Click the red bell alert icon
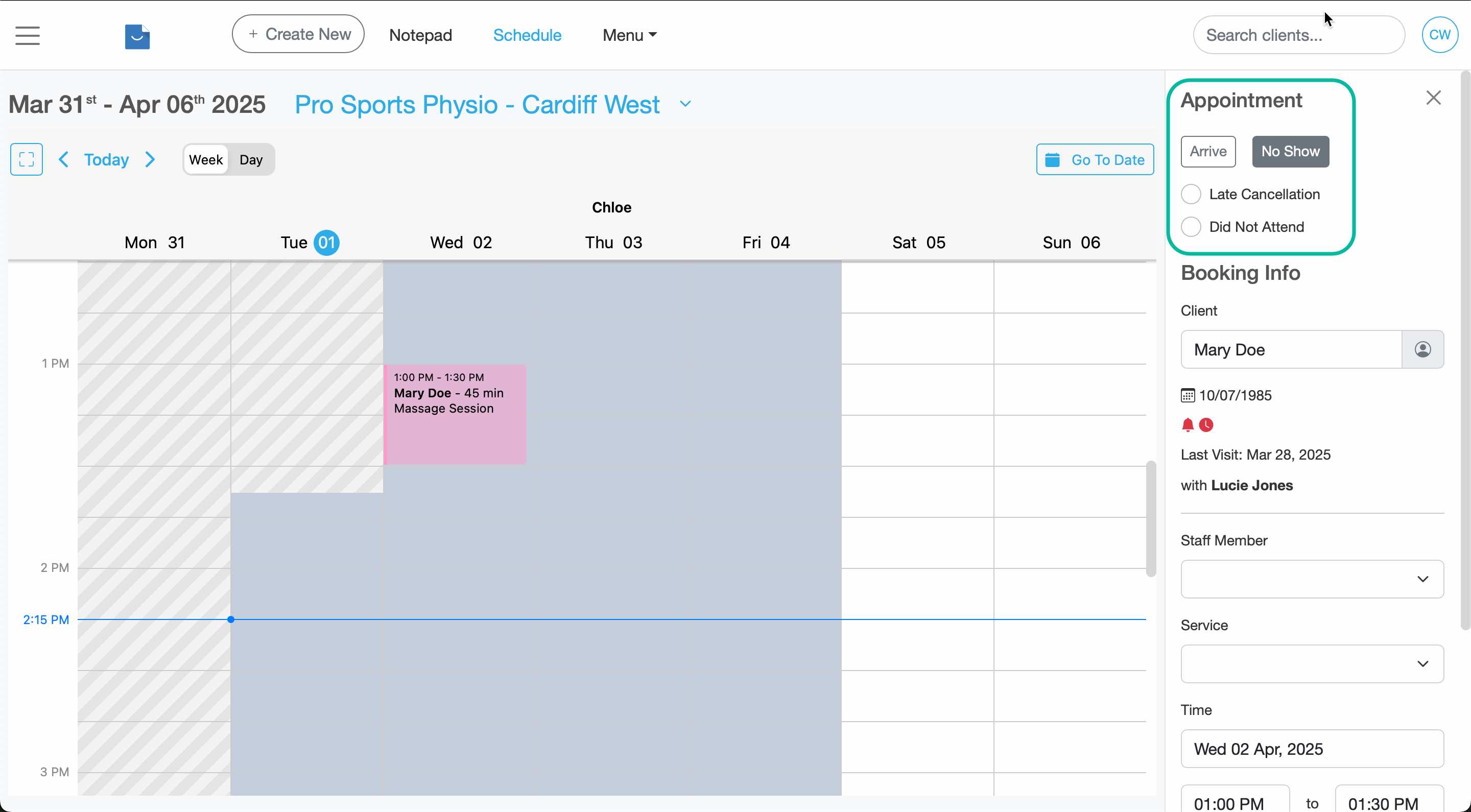Screen dimensions: 1471x812 pos(1188,425)
